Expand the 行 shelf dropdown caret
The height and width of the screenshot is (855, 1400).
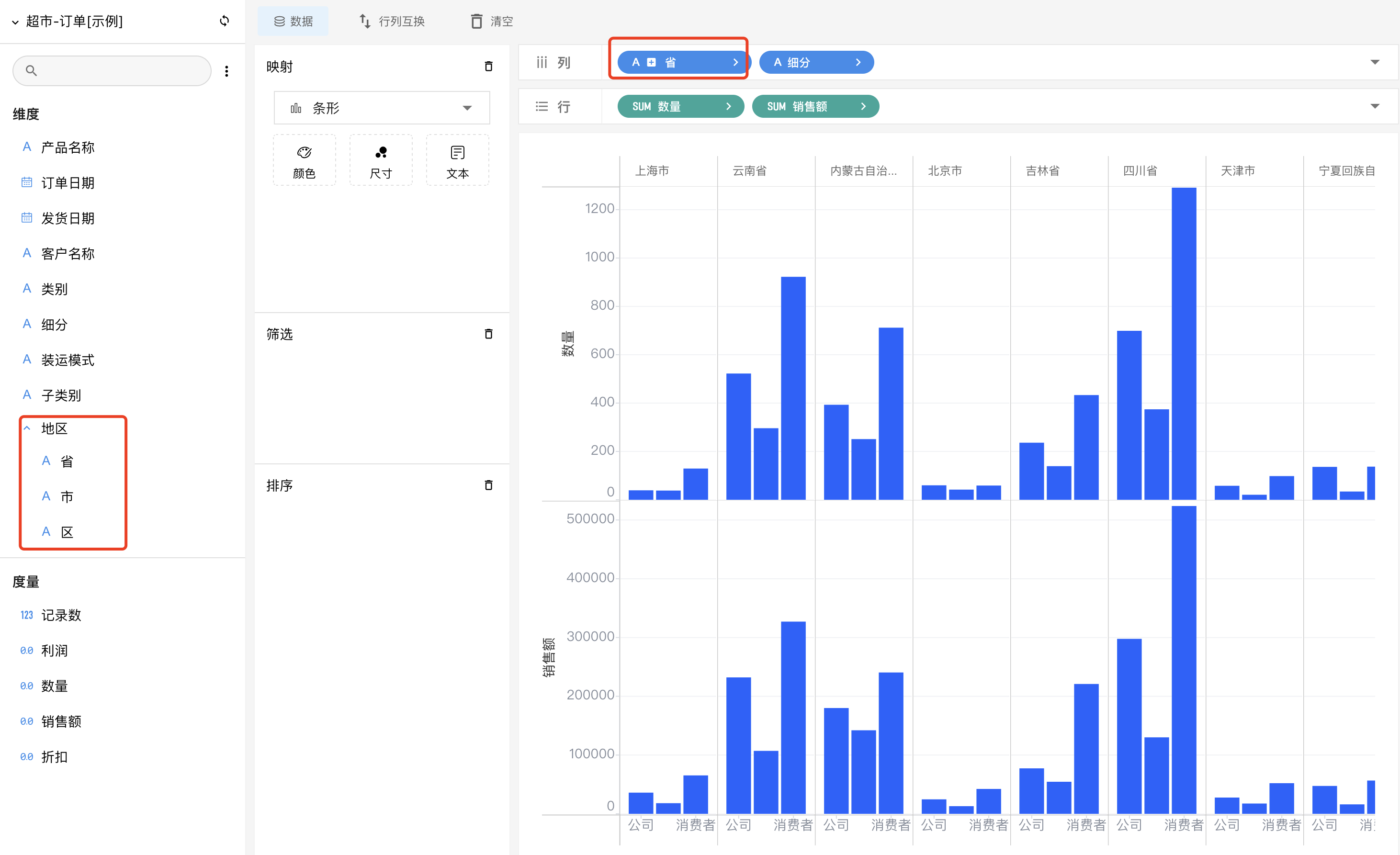[1375, 106]
